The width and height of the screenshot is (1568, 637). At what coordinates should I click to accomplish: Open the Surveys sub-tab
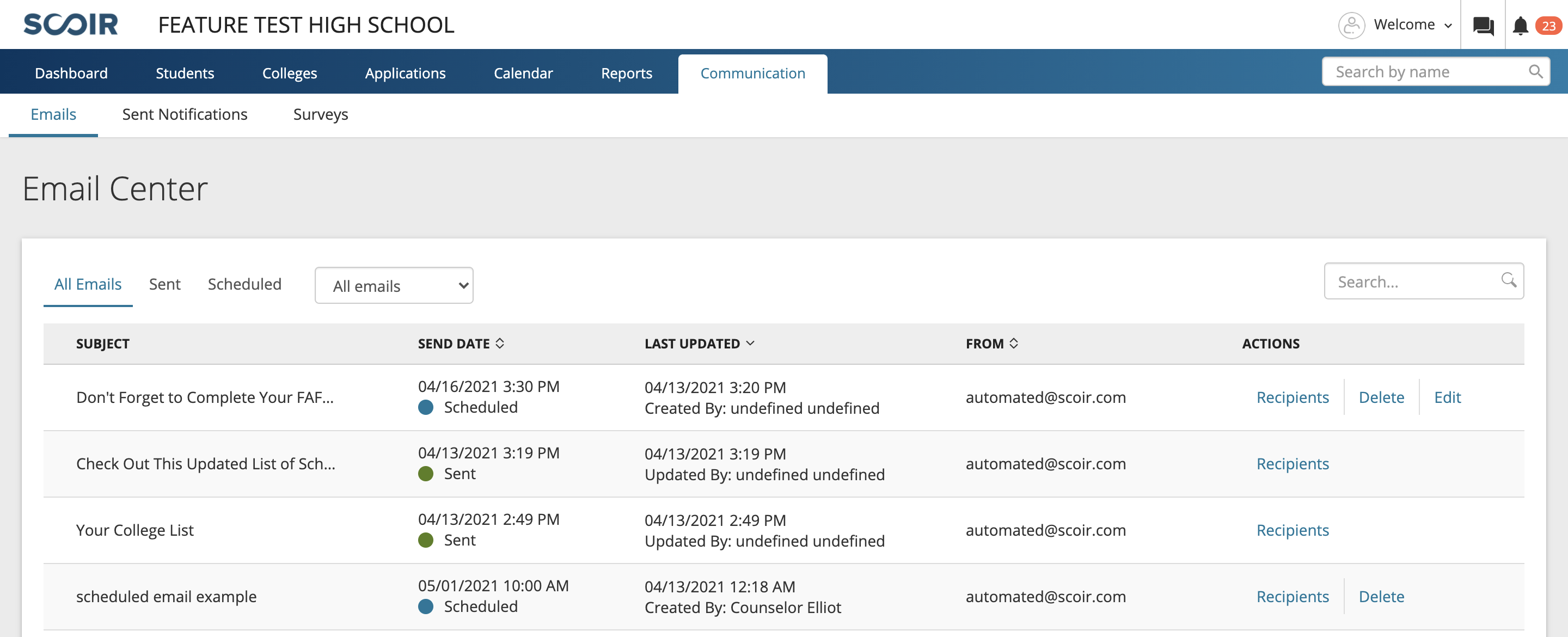pyautogui.click(x=320, y=114)
